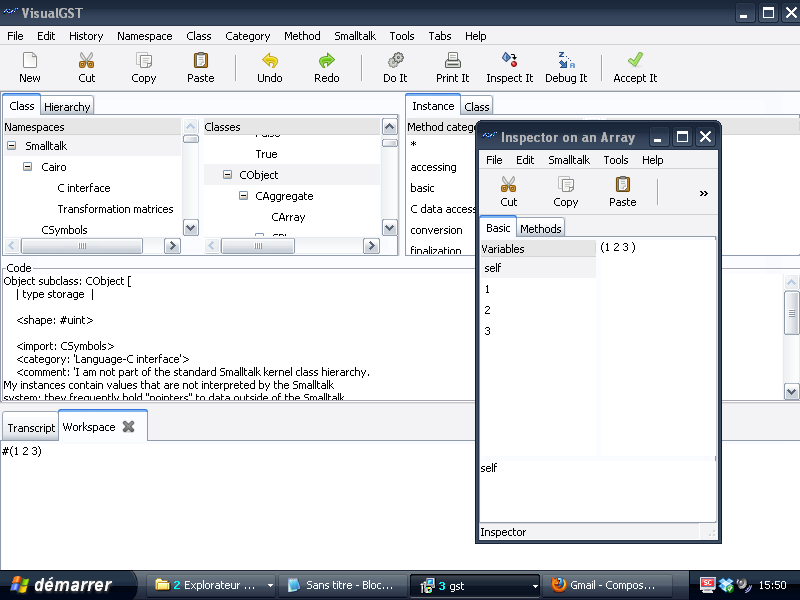Open the File menu in VisualGST
800x600 pixels.
15,36
